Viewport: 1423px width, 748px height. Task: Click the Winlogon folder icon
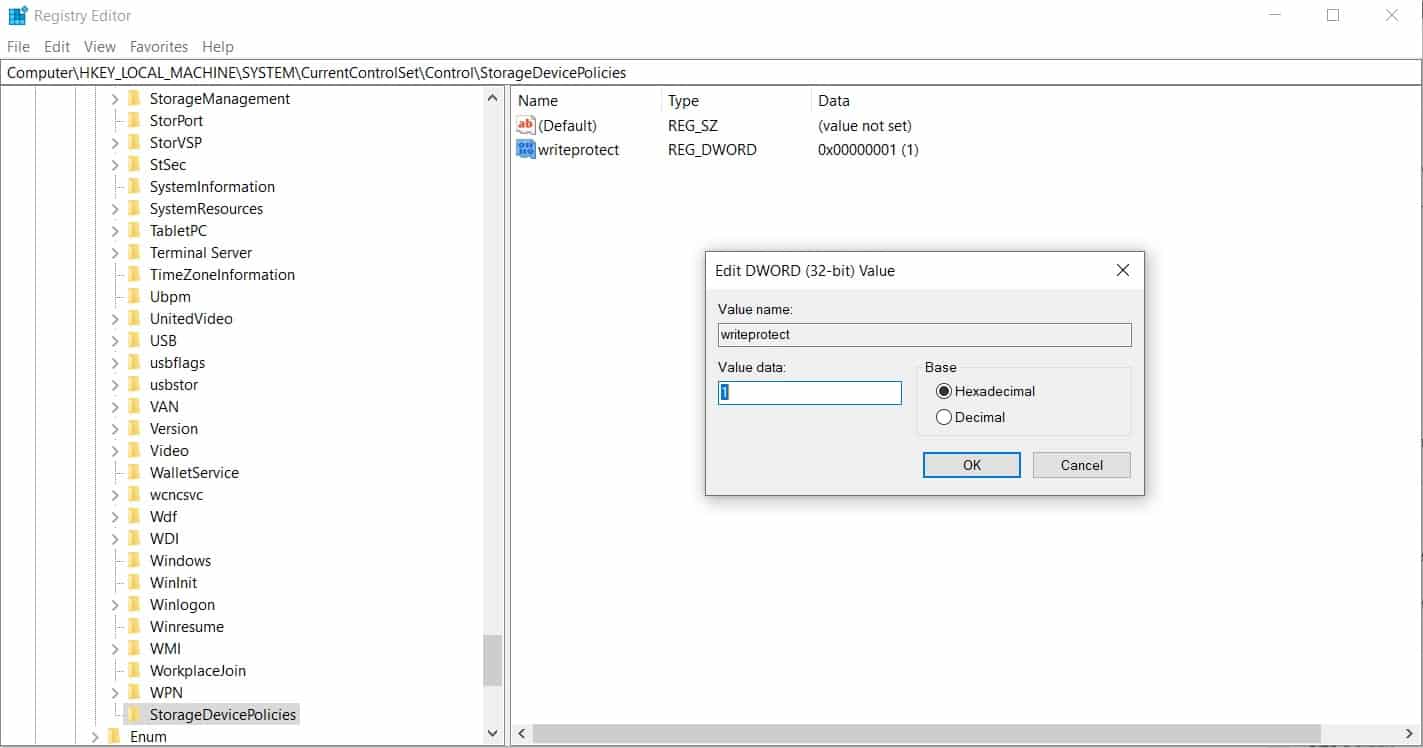click(x=134, y=604)
